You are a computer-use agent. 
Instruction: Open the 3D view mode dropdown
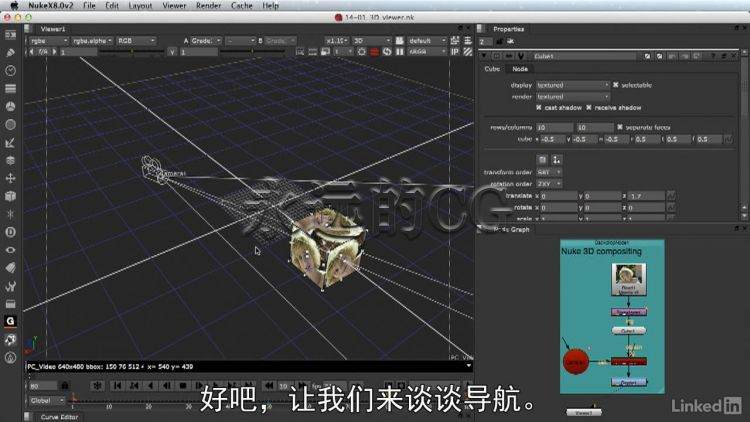(x=372, y=41)
